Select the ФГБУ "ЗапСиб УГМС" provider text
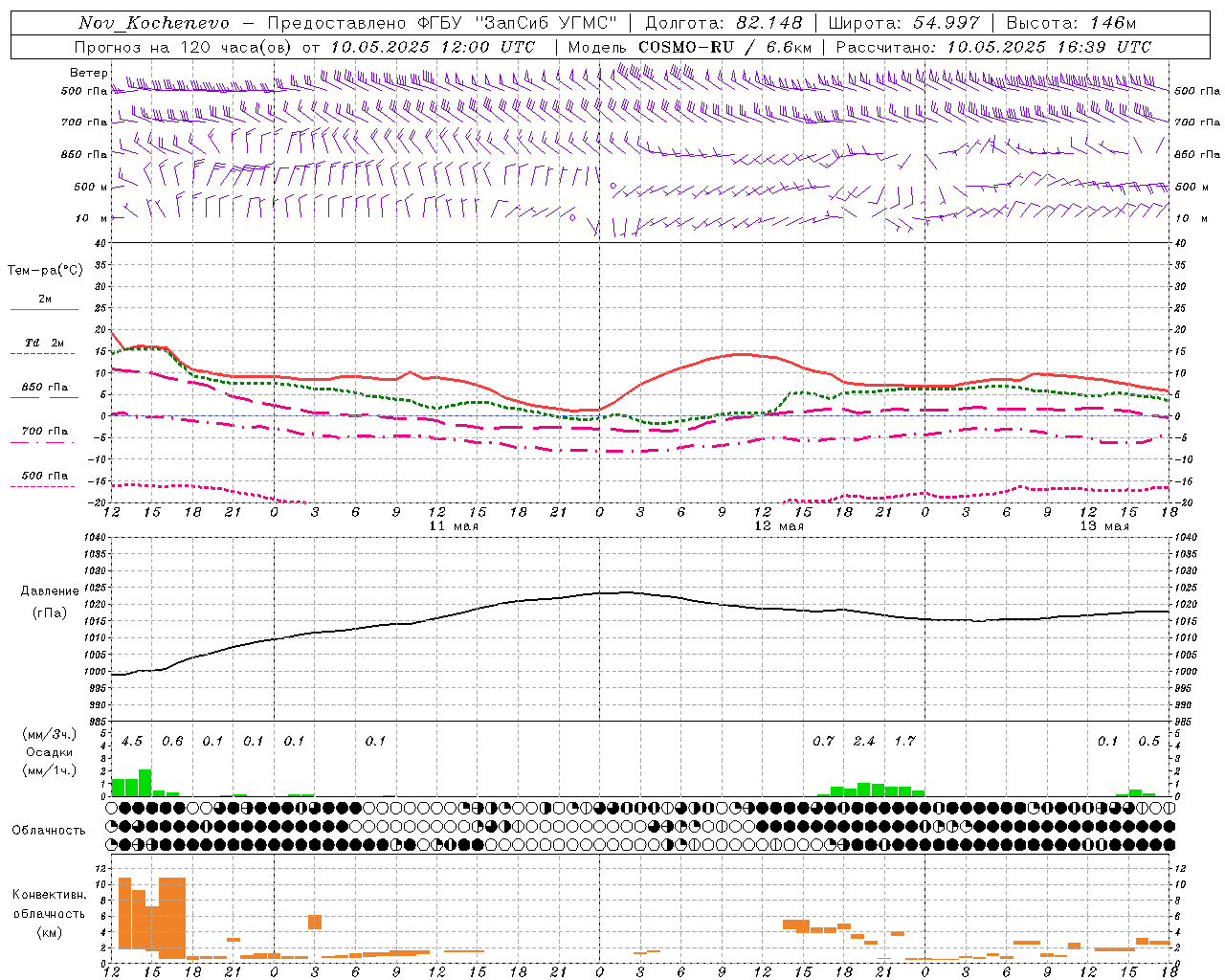 click(518, 23)
